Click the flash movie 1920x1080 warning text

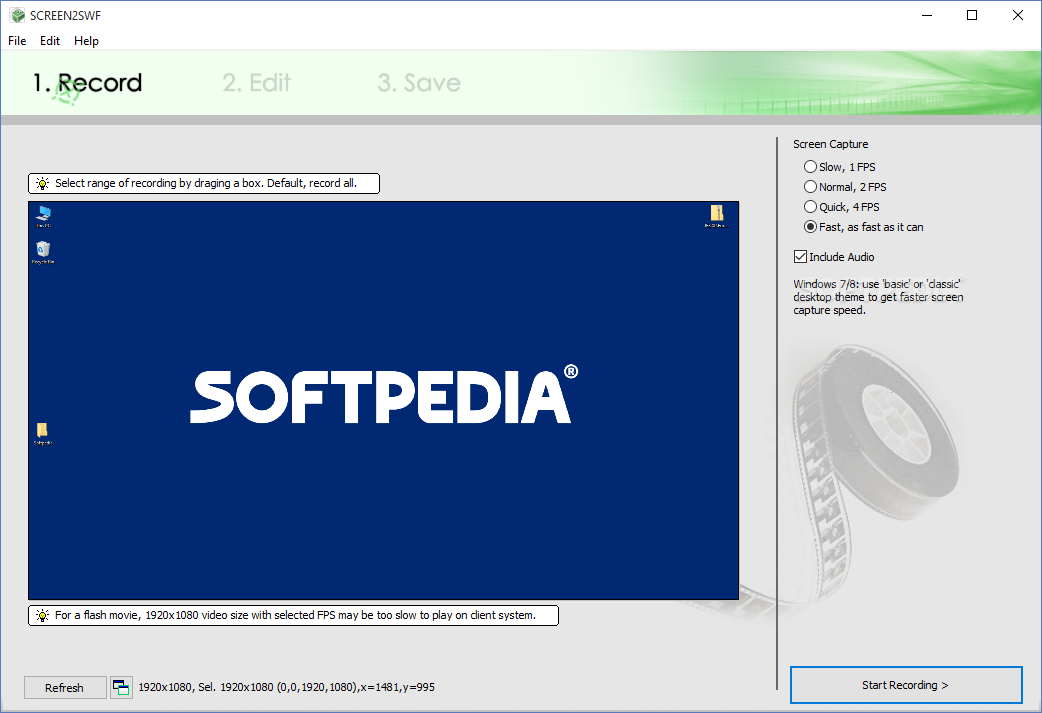coord(296,615)
